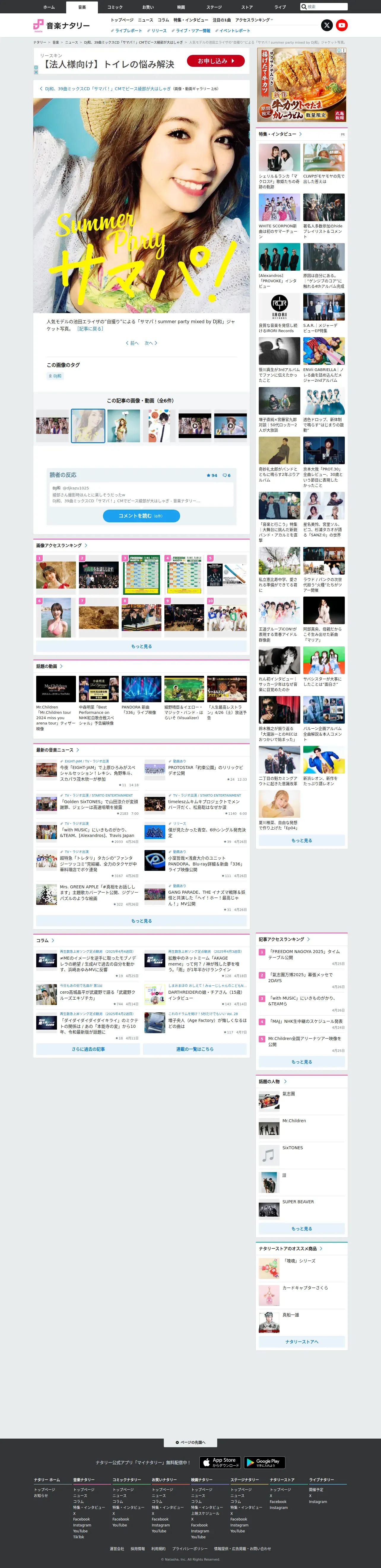381x1568 pixels.
Task: Click イベントレポート tag link
Action: [x=233, y=31]
